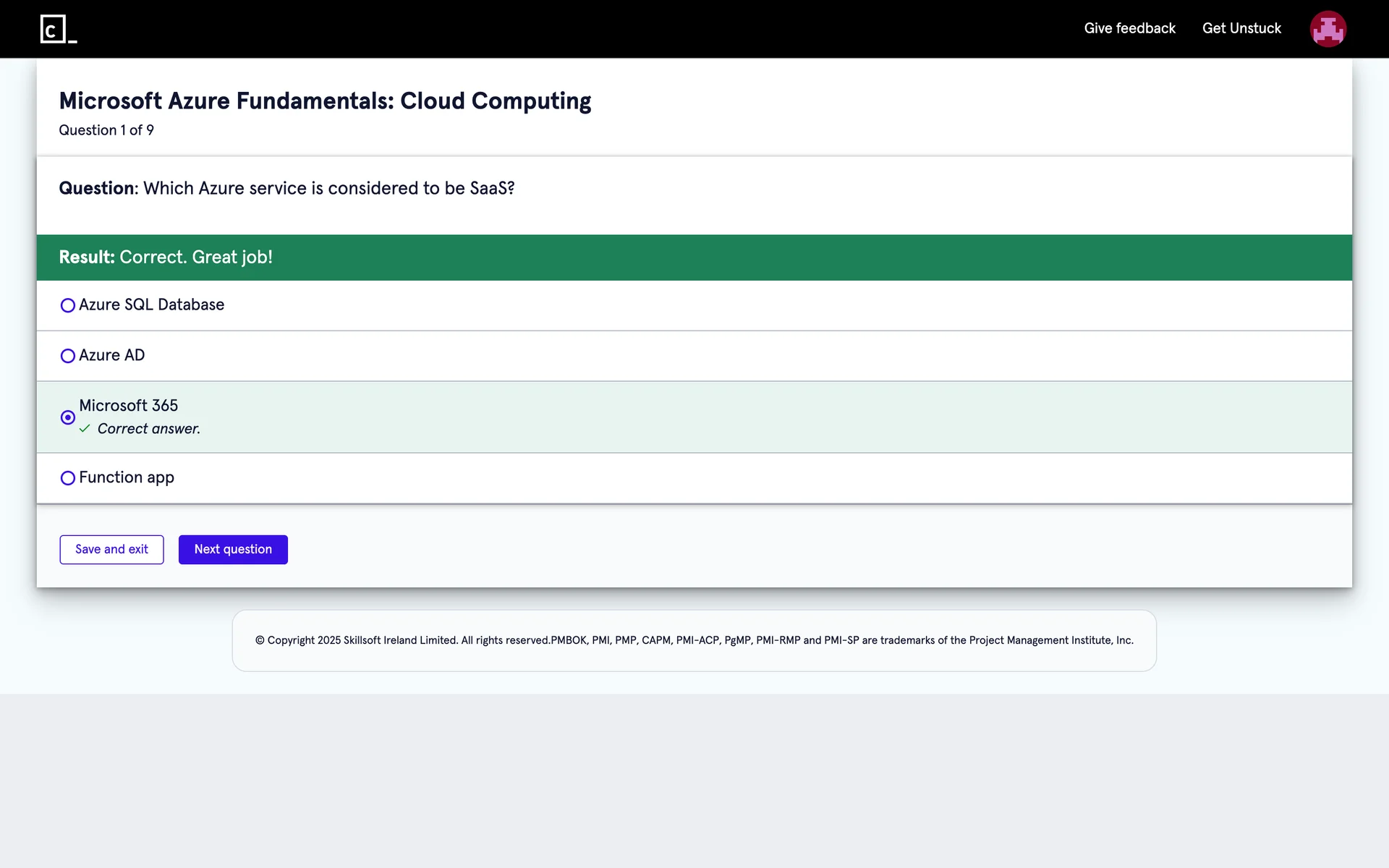This screenshot has height=868, width=1389.
Task: Select the Function app radio button
Action: (68, 478)
